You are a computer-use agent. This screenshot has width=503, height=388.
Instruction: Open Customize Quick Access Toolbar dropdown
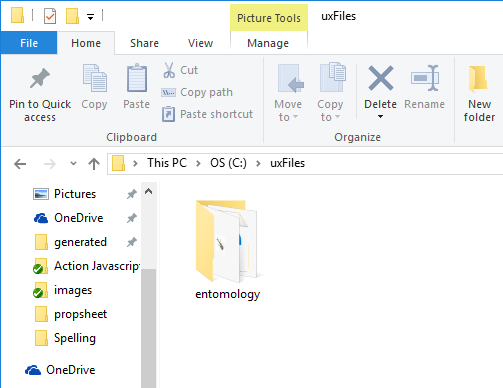pyautogui.click(x=90, y=17)
